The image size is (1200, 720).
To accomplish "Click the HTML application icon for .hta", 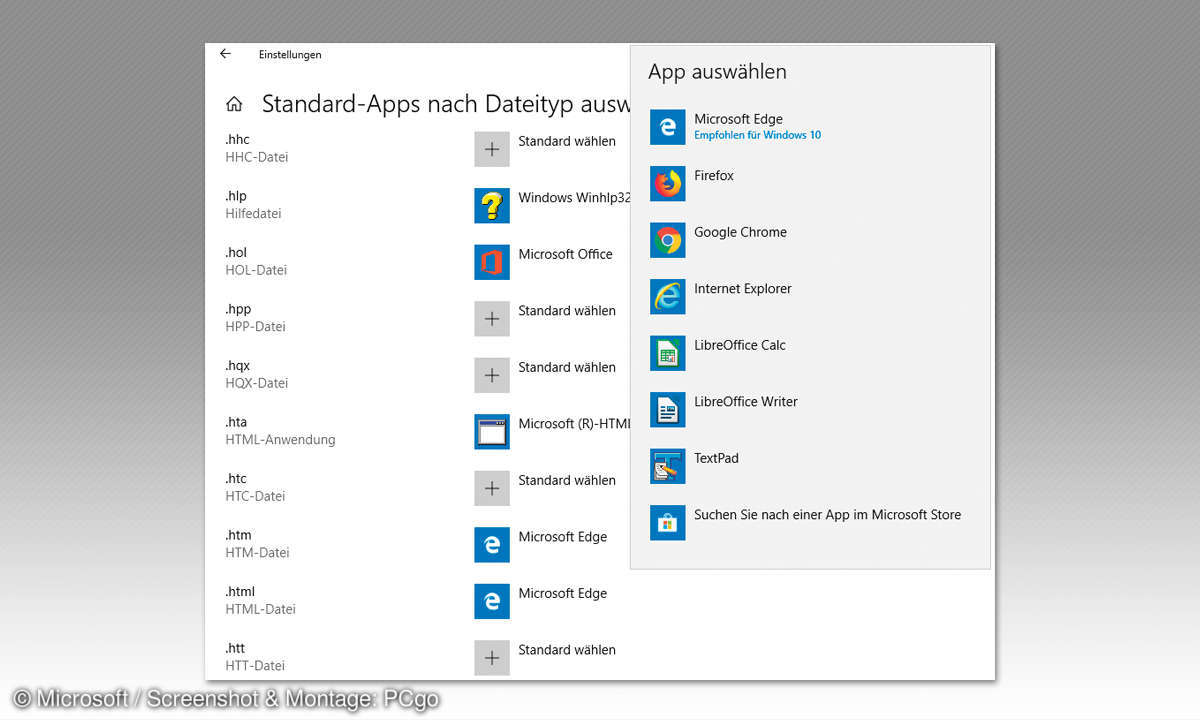I will [492, 431].
